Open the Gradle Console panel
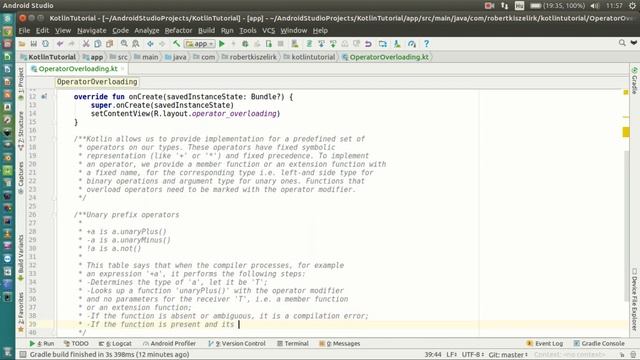The width and height of the screenshot is (640, 360). pyautogui.click(x=599, y=344)
